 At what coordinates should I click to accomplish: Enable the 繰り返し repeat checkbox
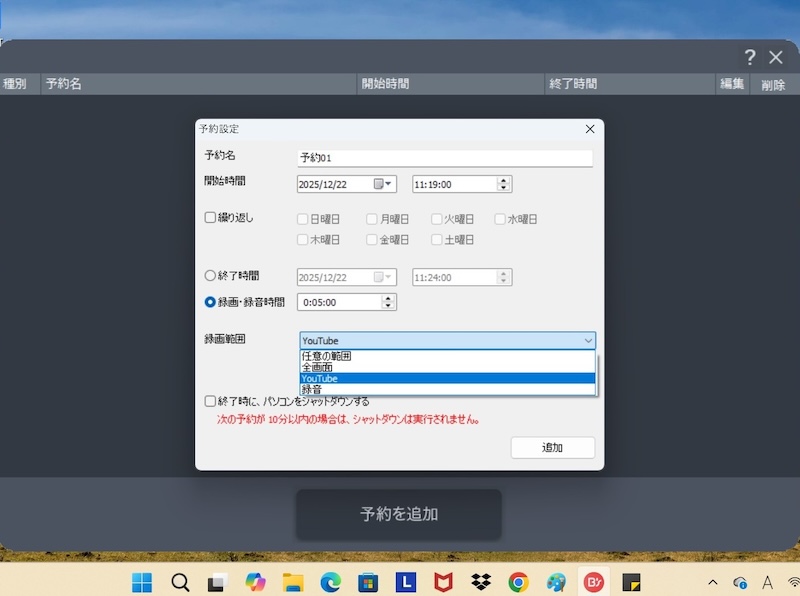point(210,217)
